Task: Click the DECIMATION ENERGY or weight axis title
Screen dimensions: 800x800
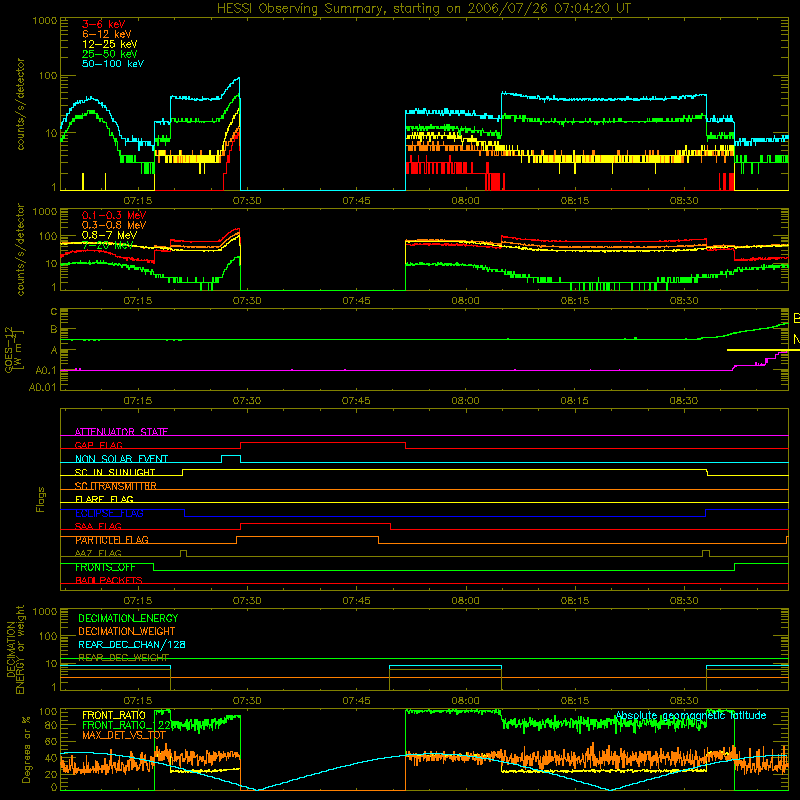Action: [x=15, y=649]
